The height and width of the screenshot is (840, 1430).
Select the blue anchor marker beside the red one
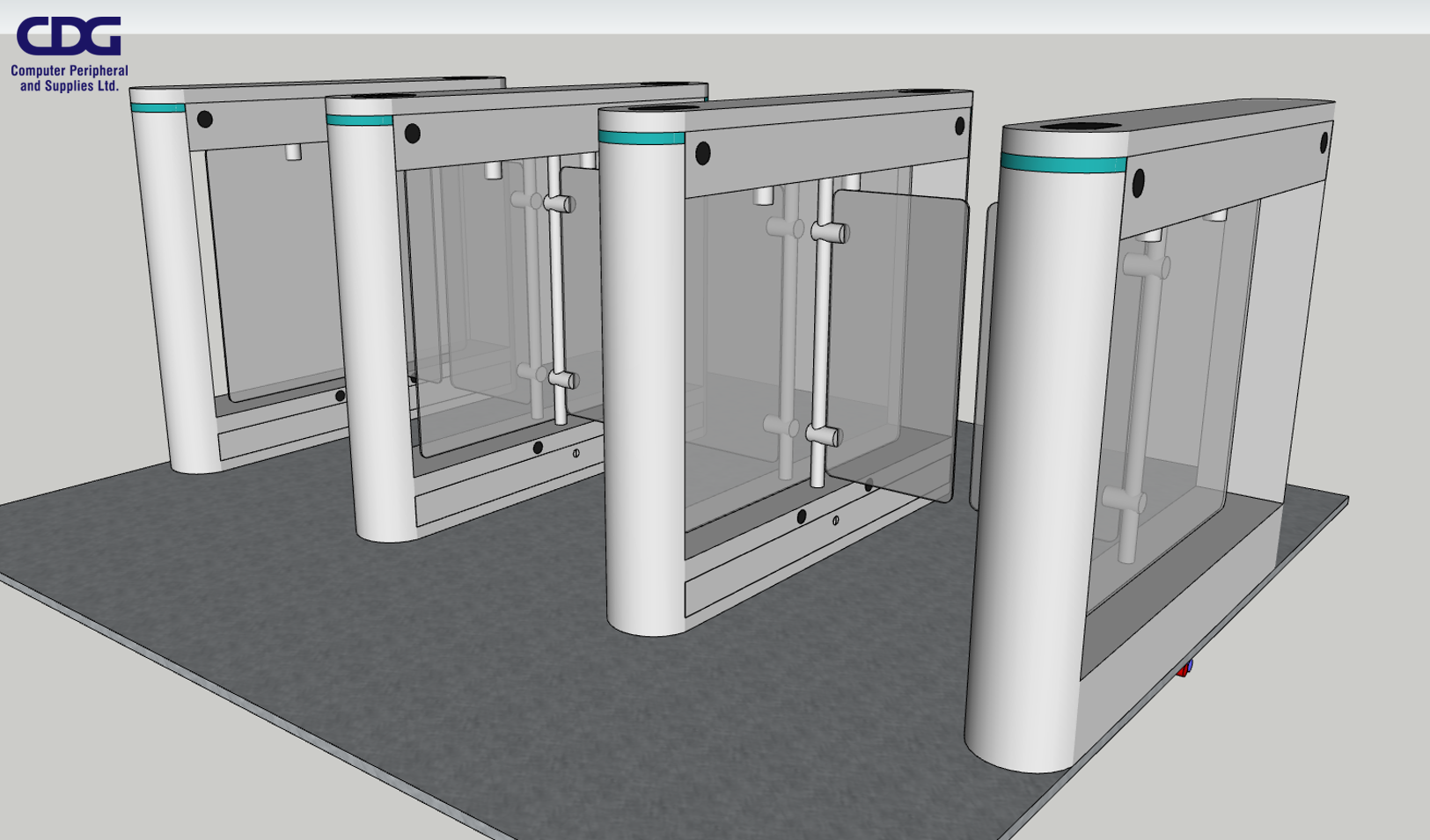1190,665
